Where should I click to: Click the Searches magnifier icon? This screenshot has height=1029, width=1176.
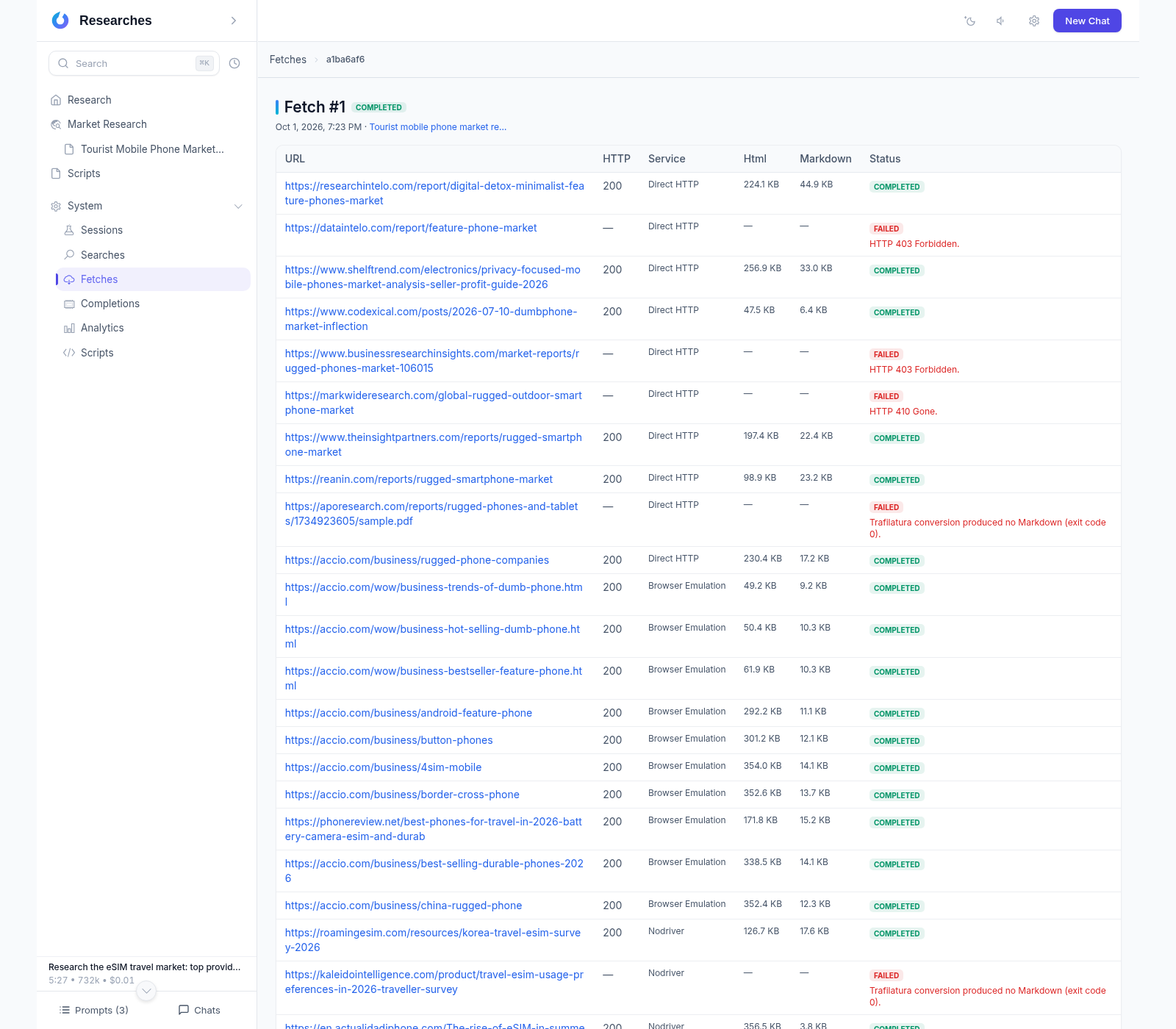coord(69,255)
